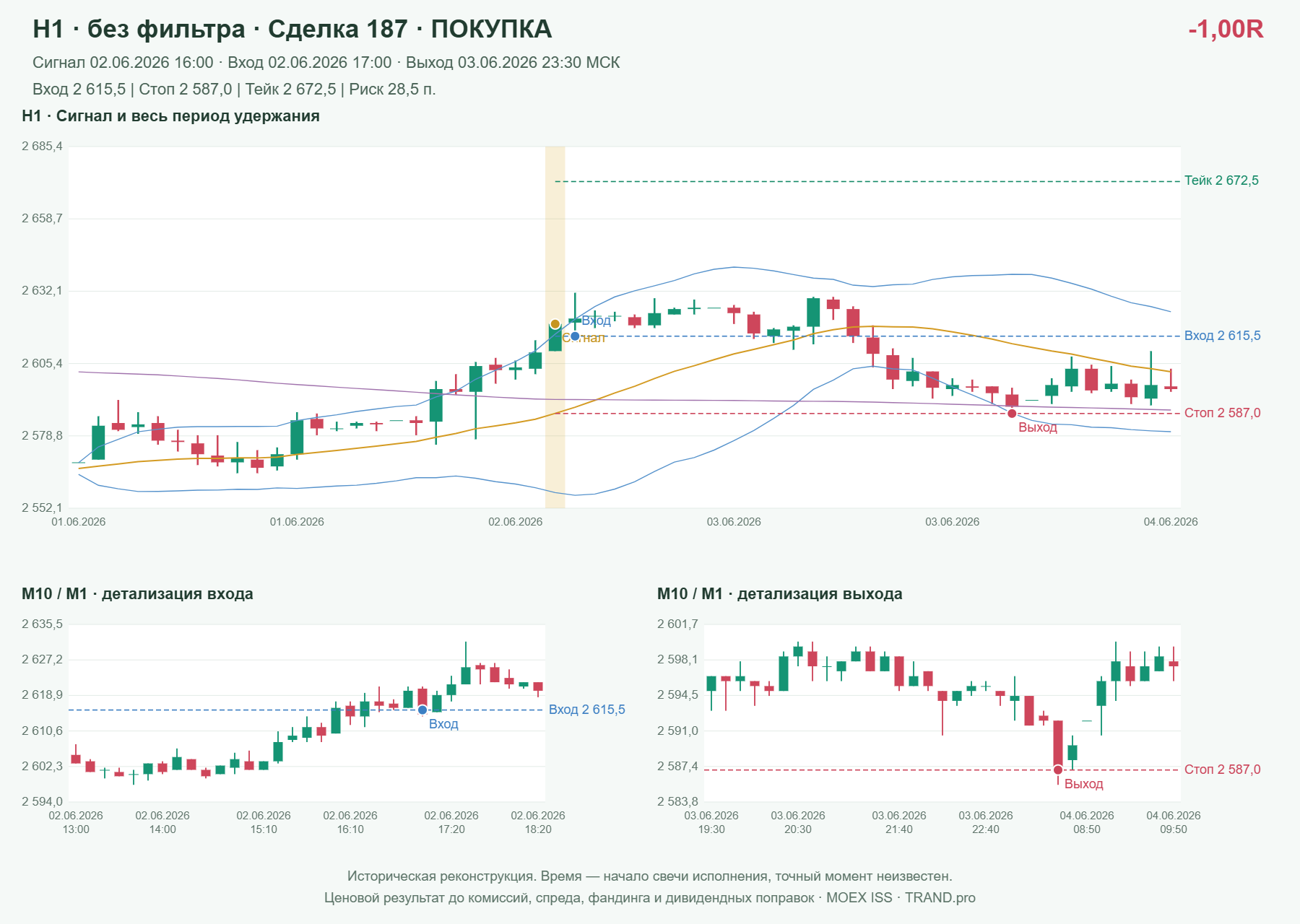Click the orange signal marker dot on H1 chart
1300x924 pixels.
(555, 324)
